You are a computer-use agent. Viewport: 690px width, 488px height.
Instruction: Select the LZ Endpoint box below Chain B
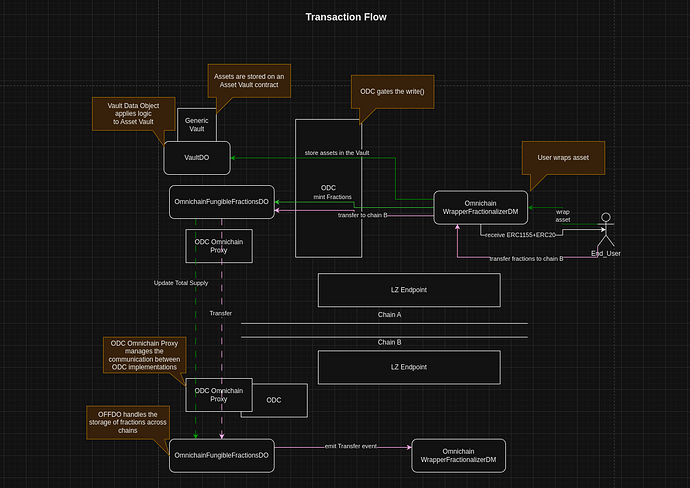click(409, 367)
